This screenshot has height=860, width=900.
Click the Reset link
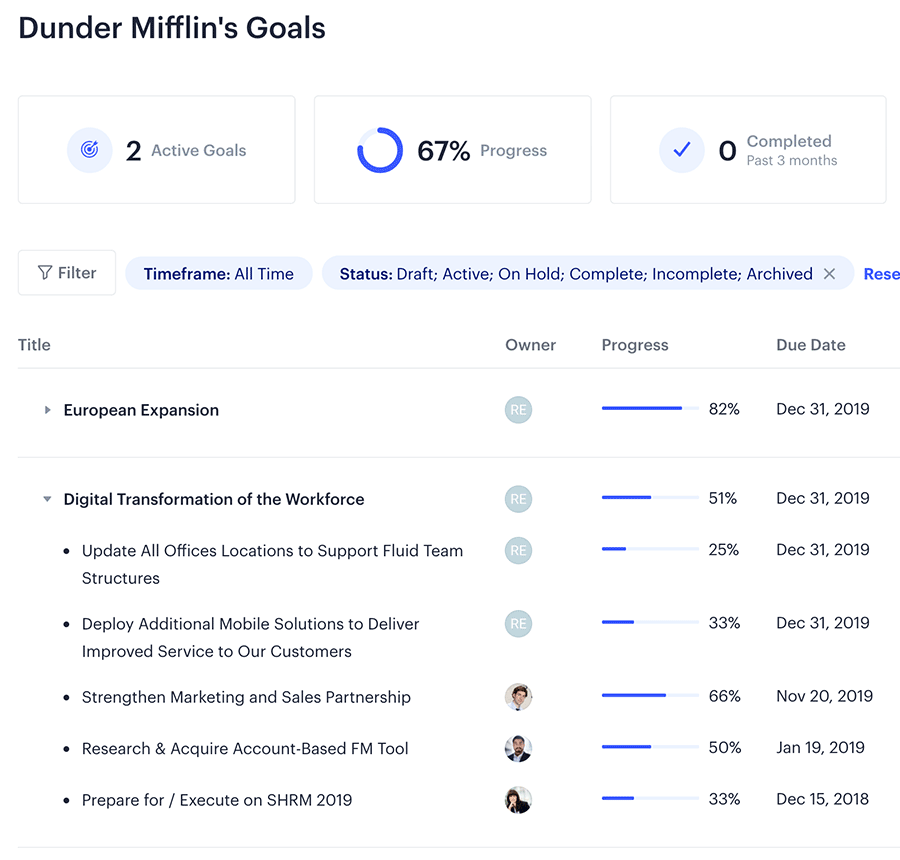tap(882, 274)
